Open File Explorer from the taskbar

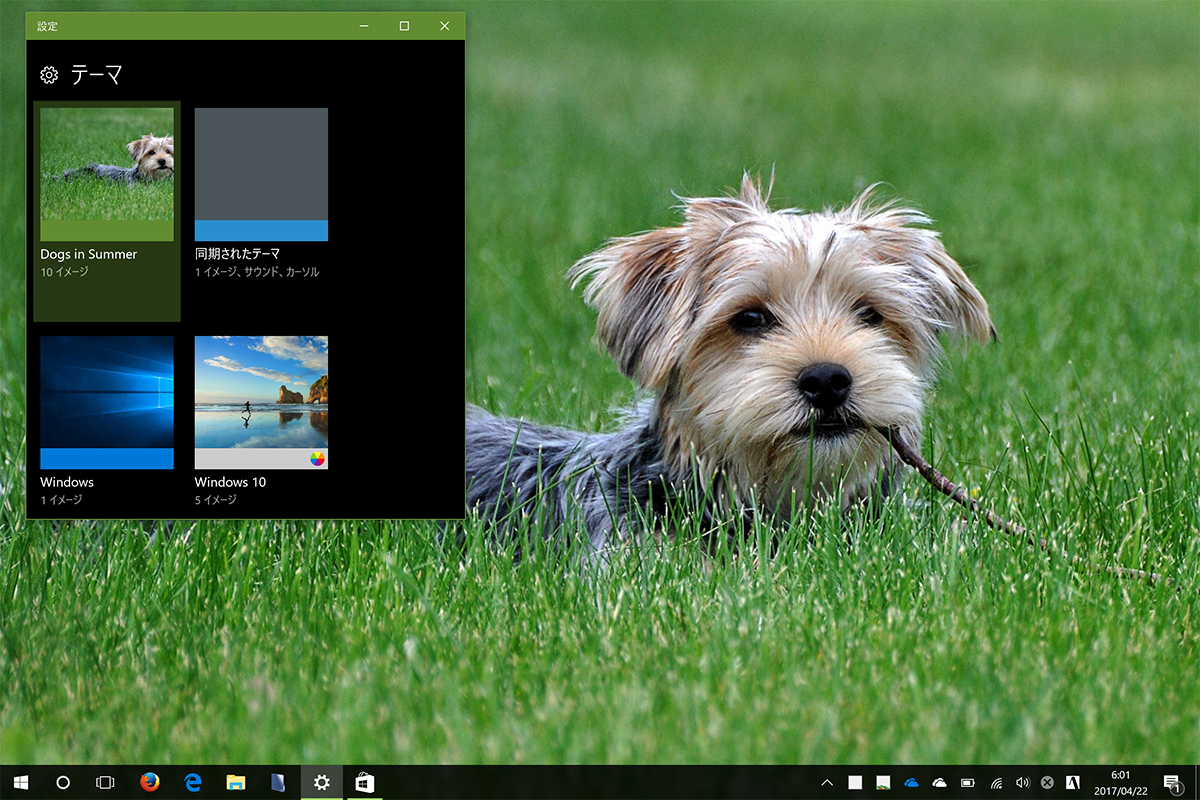(236, 782)
